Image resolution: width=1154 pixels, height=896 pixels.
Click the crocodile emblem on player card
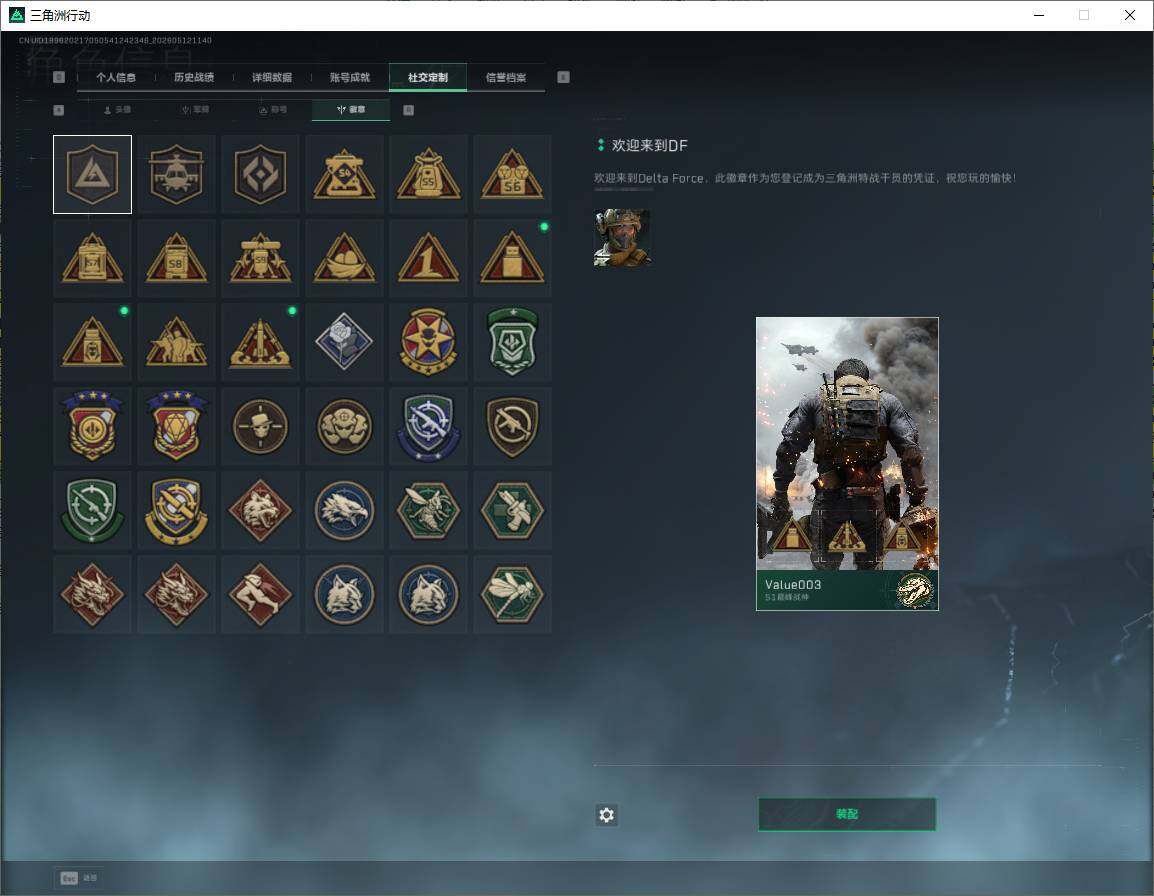point(913,590)
